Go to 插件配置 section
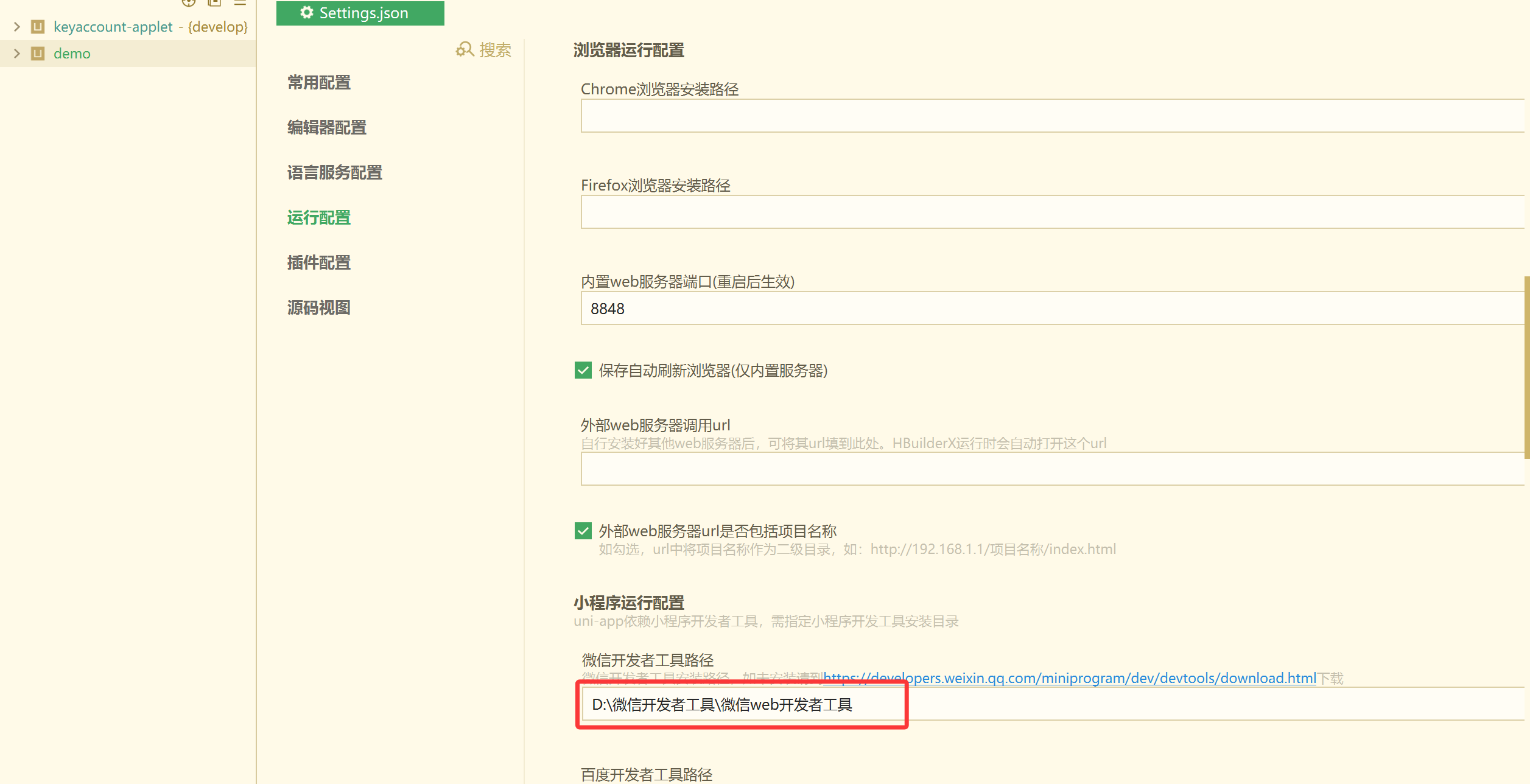The width and height of the screenshot is (1530, 784). pyautogui.click(x=319, y=262)
